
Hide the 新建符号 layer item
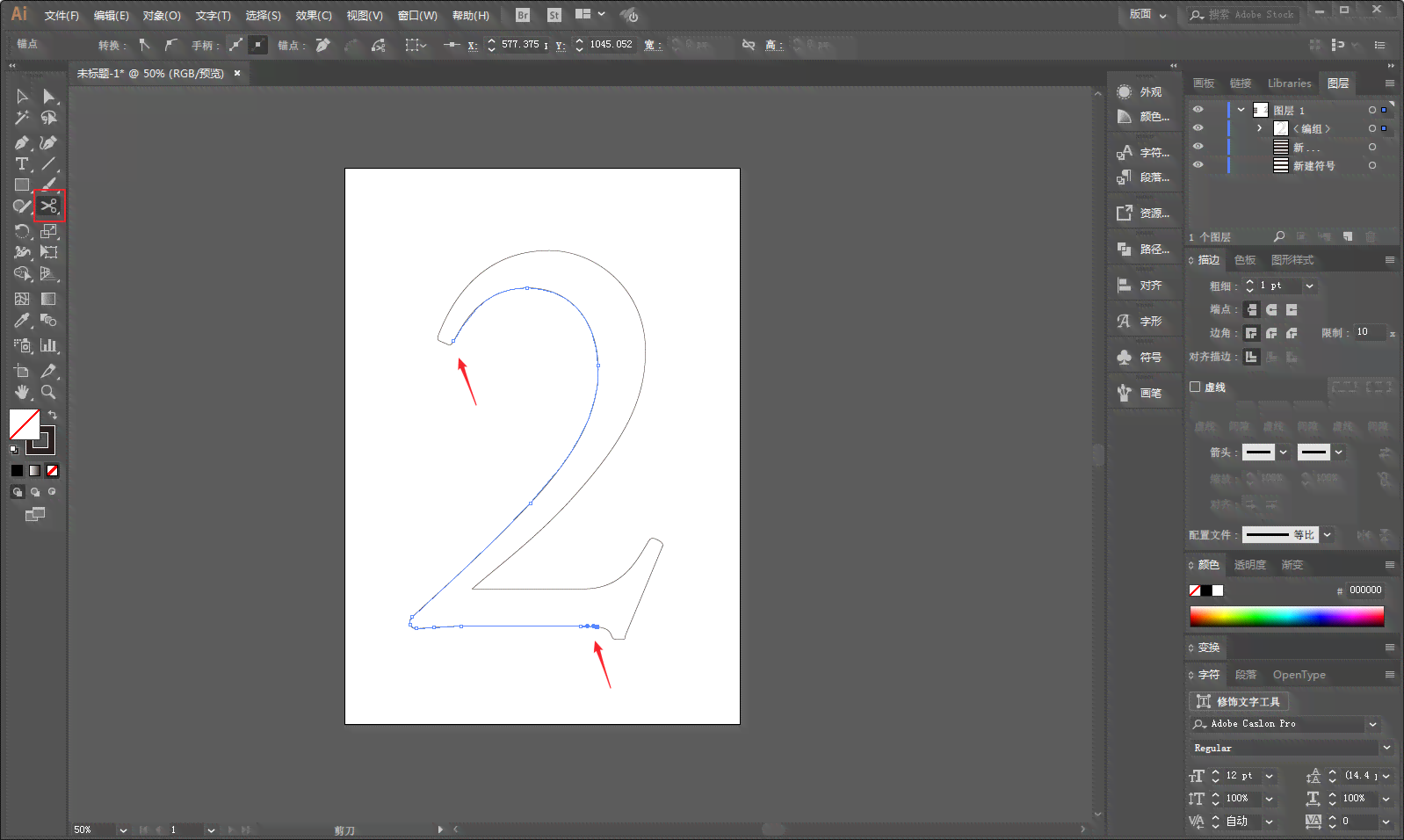coord(1198,165)
